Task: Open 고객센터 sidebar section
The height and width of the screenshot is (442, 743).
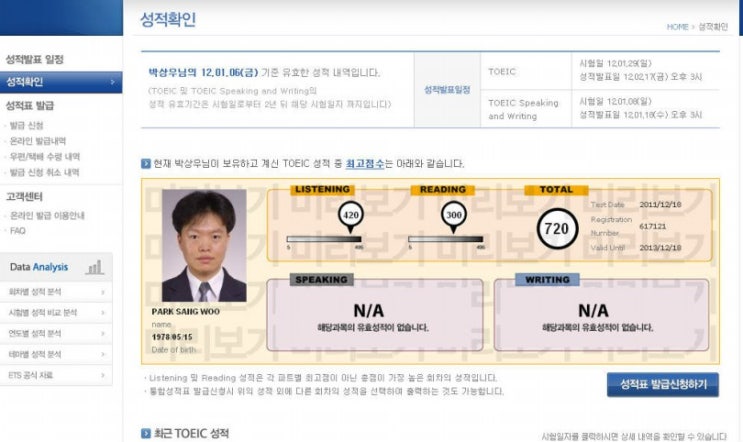Action: [24, 197]
